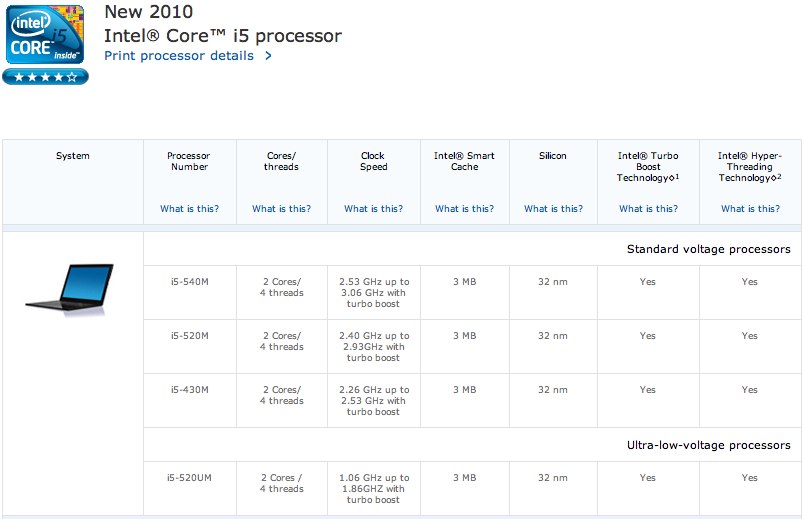Select the i5-520M processor number cell
This screenshot has height=519, width=804.
pyautogui.click(x=189, y=336)
